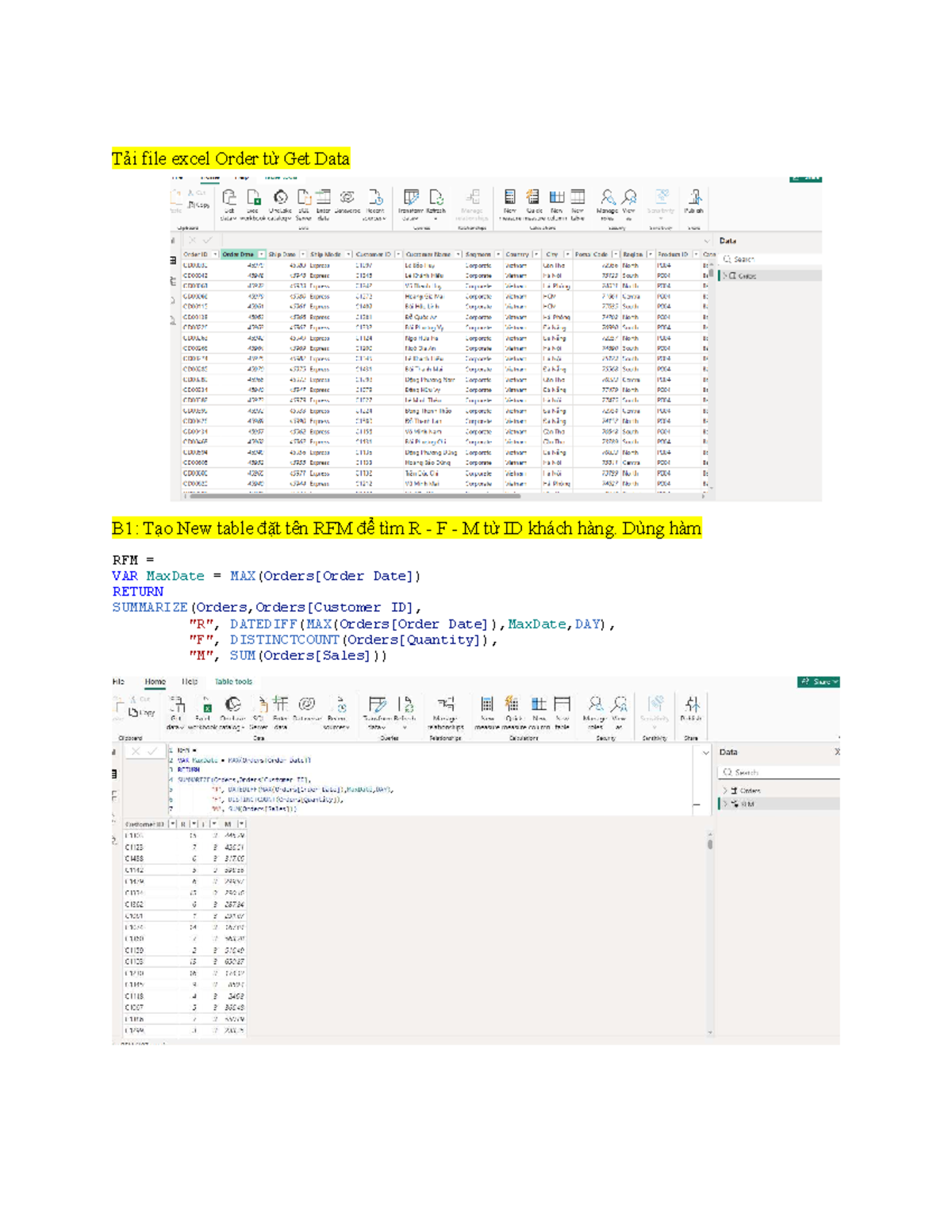Switch to Home tab in RFM formula screenshot
This screenshot has height=1232, width=952.
tap(155, 681)
